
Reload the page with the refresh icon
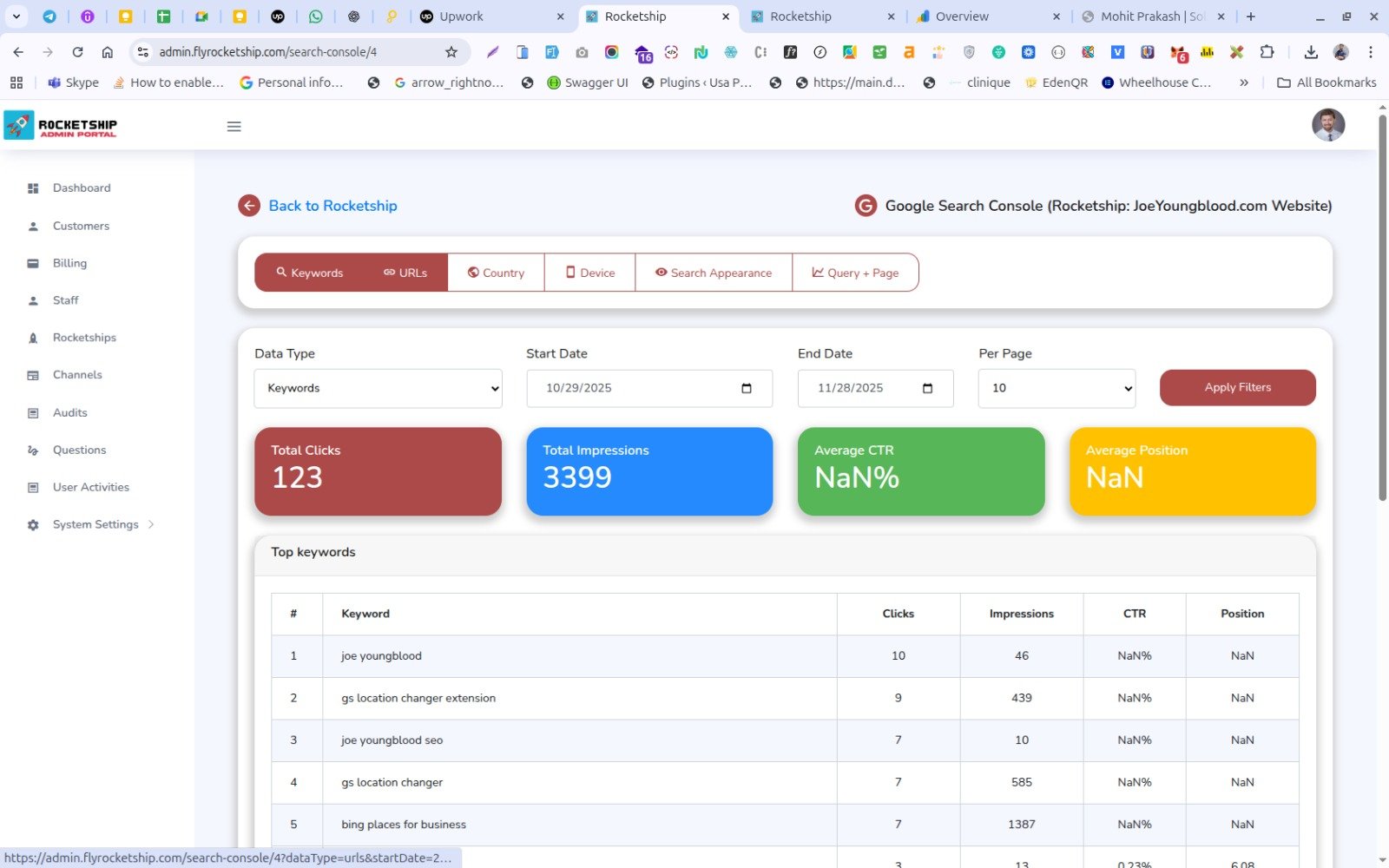(77, 52)
